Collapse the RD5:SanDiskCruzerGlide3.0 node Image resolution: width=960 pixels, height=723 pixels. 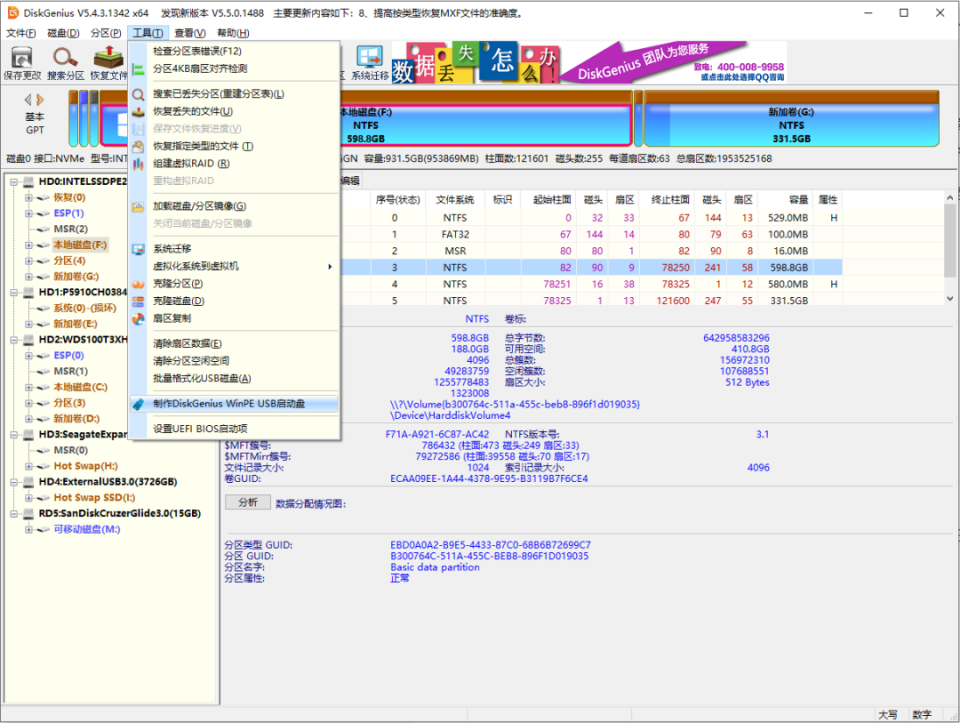[13, 514]
